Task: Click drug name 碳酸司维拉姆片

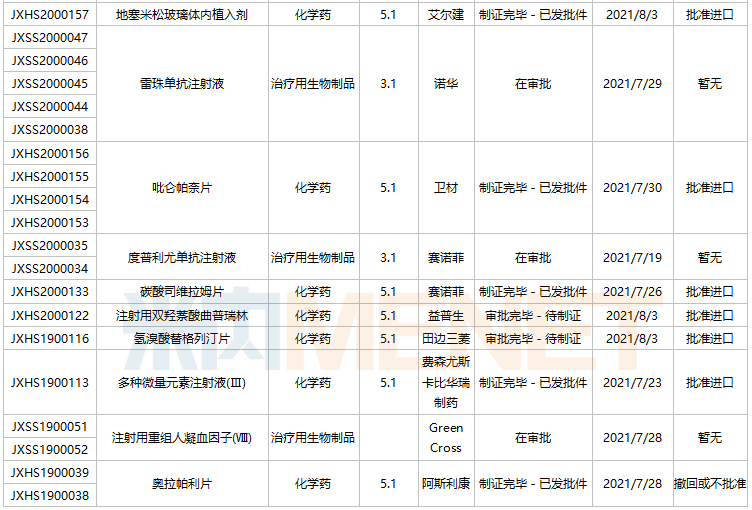Action: click(182, 292)
